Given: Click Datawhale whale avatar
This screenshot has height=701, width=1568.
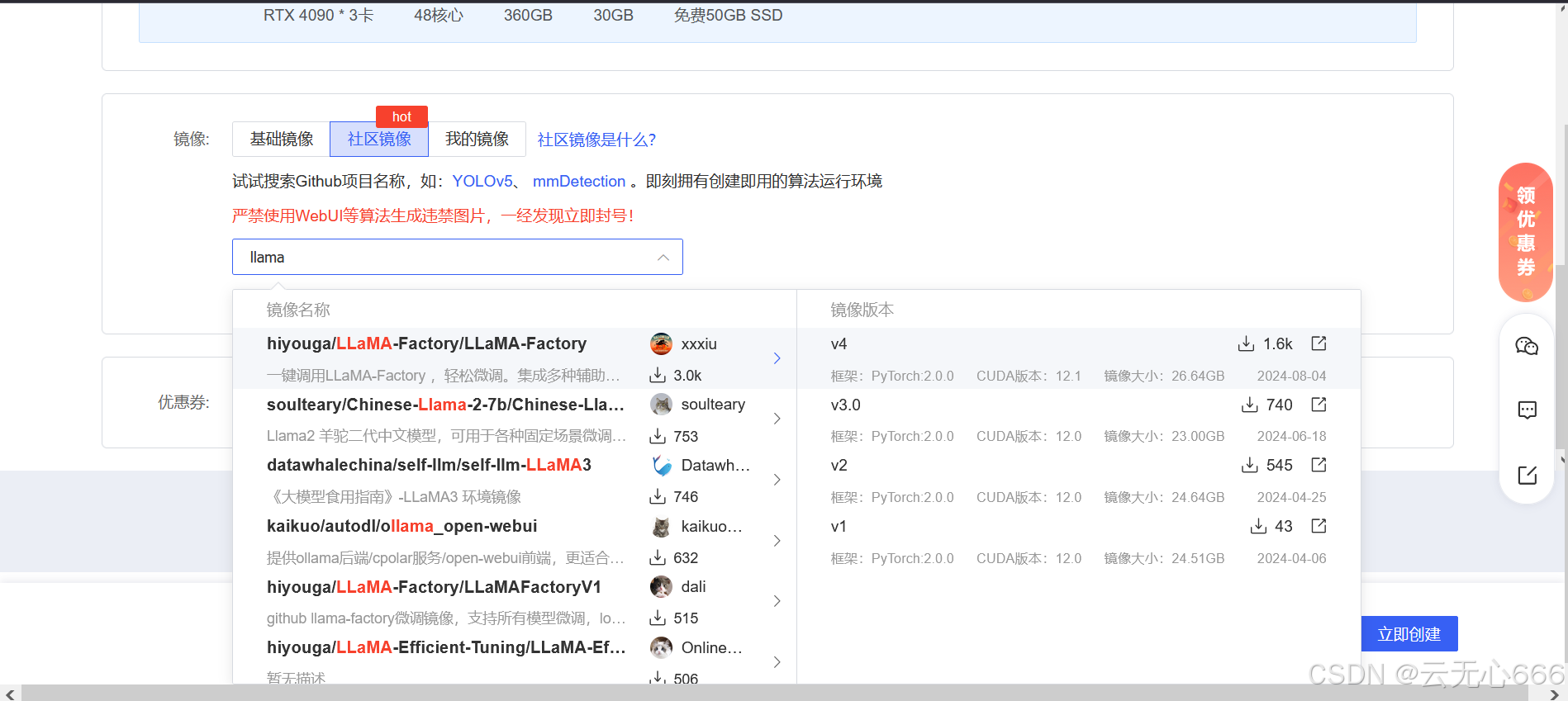Looking at the screenshot, I should (x=661, y=465).
